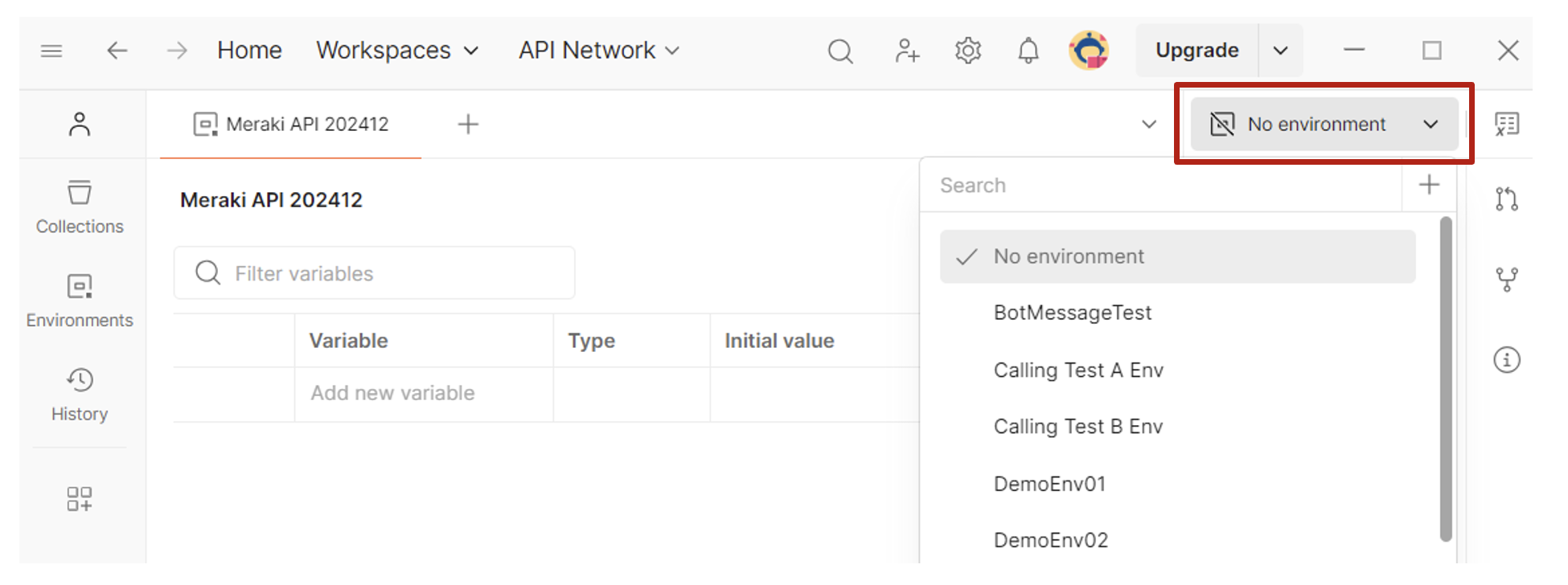
Task: Click the invite collaborators icon
Action: (x=906, y=51)
